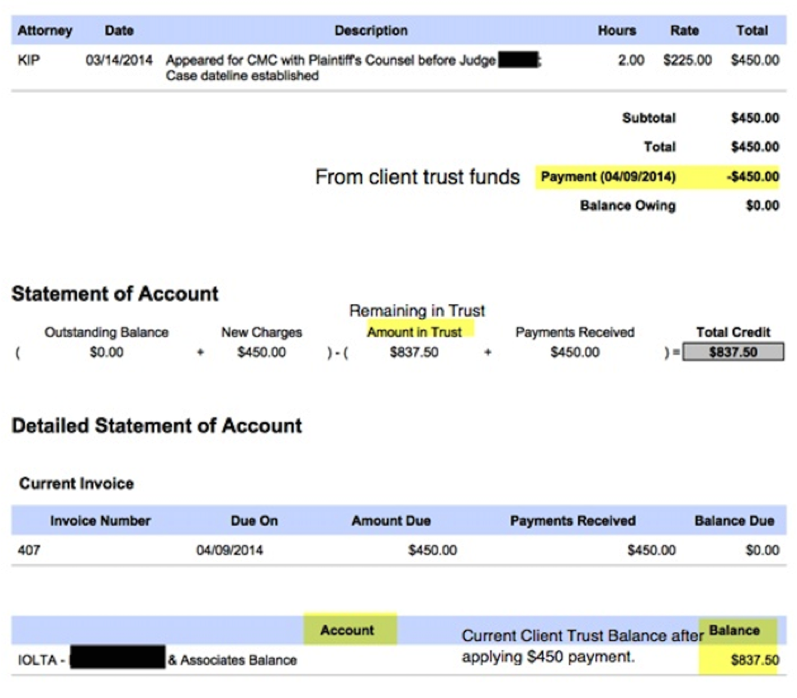Click the Balance Owing label

click(x=628, y=205)
